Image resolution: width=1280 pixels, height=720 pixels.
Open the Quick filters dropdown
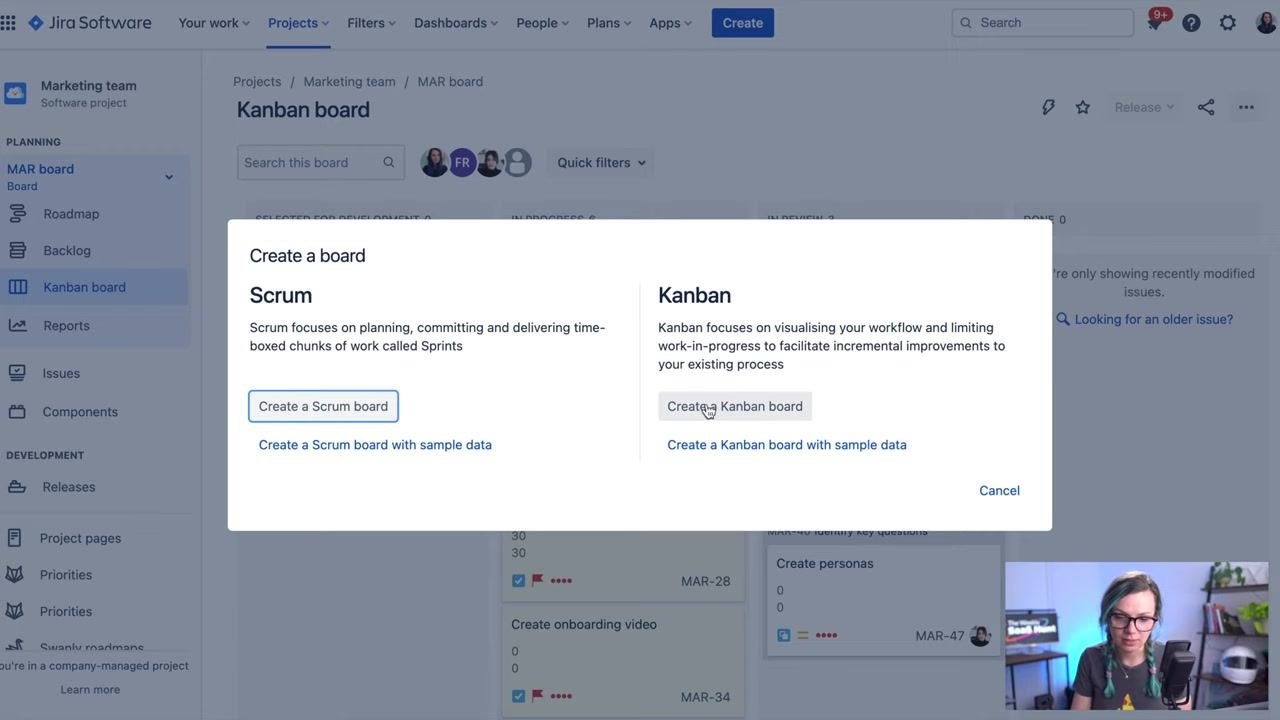[x=601, y=162]
